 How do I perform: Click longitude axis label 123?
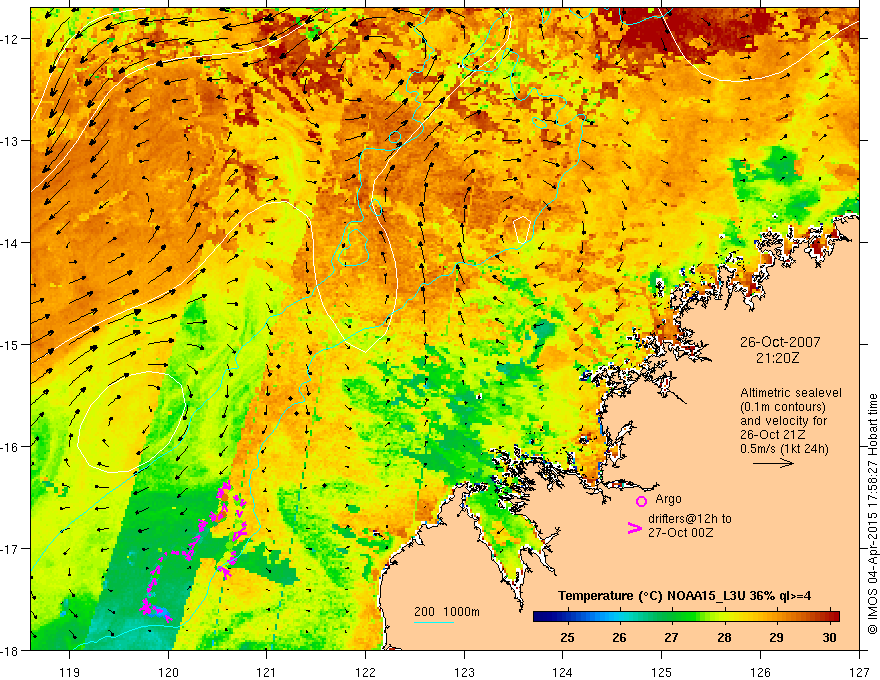point(464,673)
